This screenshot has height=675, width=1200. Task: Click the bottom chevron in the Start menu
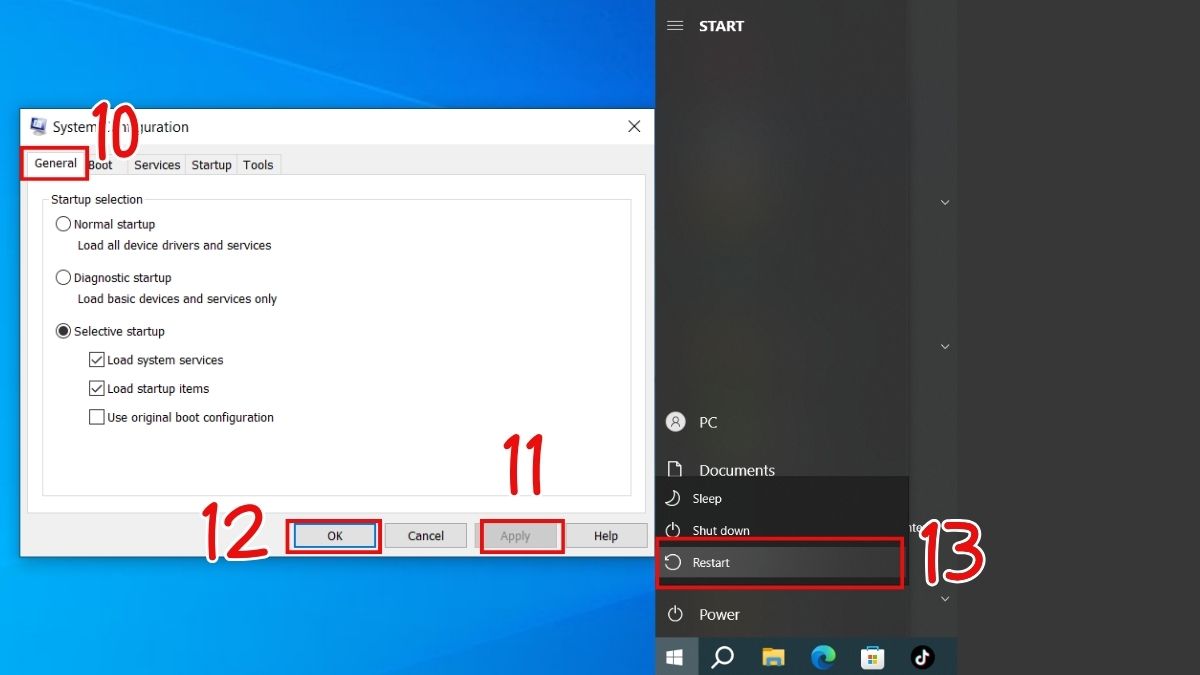pos(944,598)
